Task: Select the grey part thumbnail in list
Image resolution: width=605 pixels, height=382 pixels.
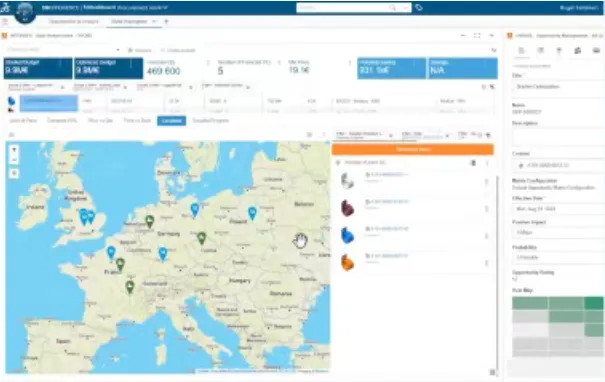Action: click(347, 181)
